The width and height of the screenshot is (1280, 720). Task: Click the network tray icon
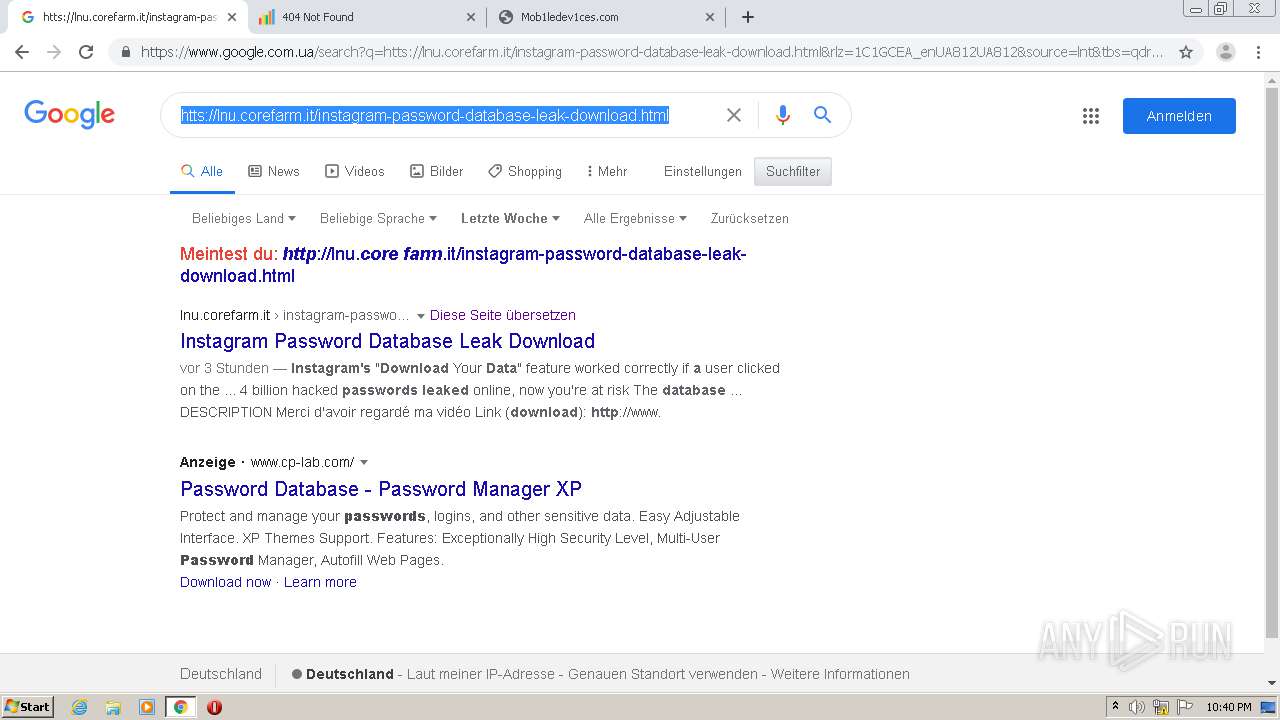click(x=1161, y=707)
